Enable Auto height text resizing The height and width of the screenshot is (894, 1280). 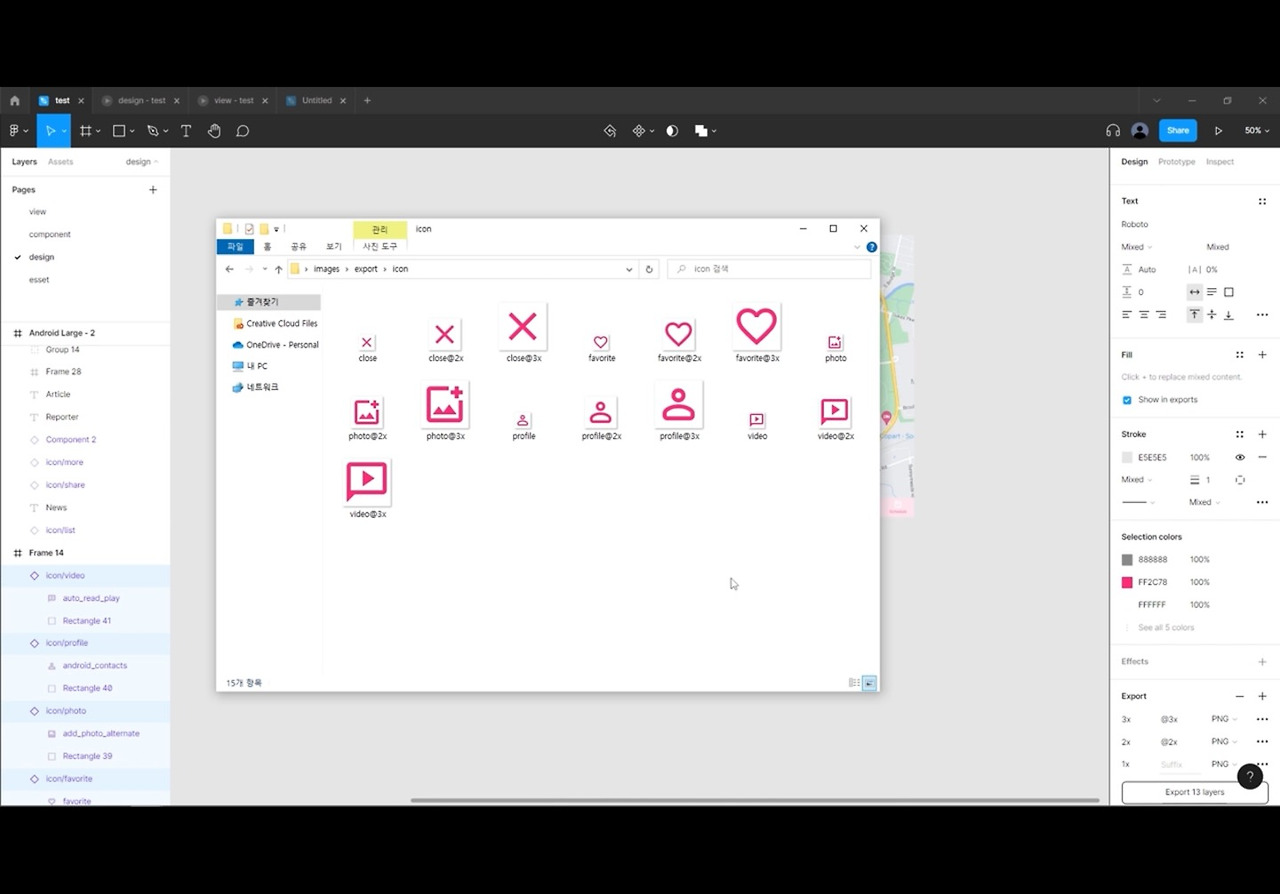1211,292
